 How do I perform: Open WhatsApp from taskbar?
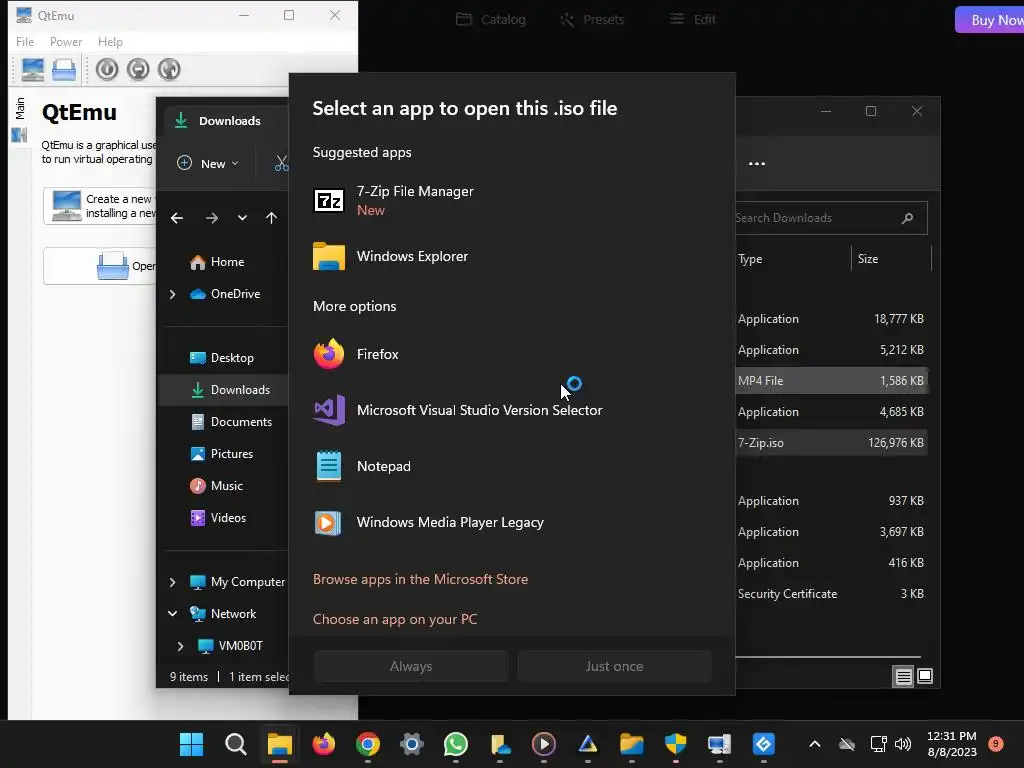click(x=455, y=744)
